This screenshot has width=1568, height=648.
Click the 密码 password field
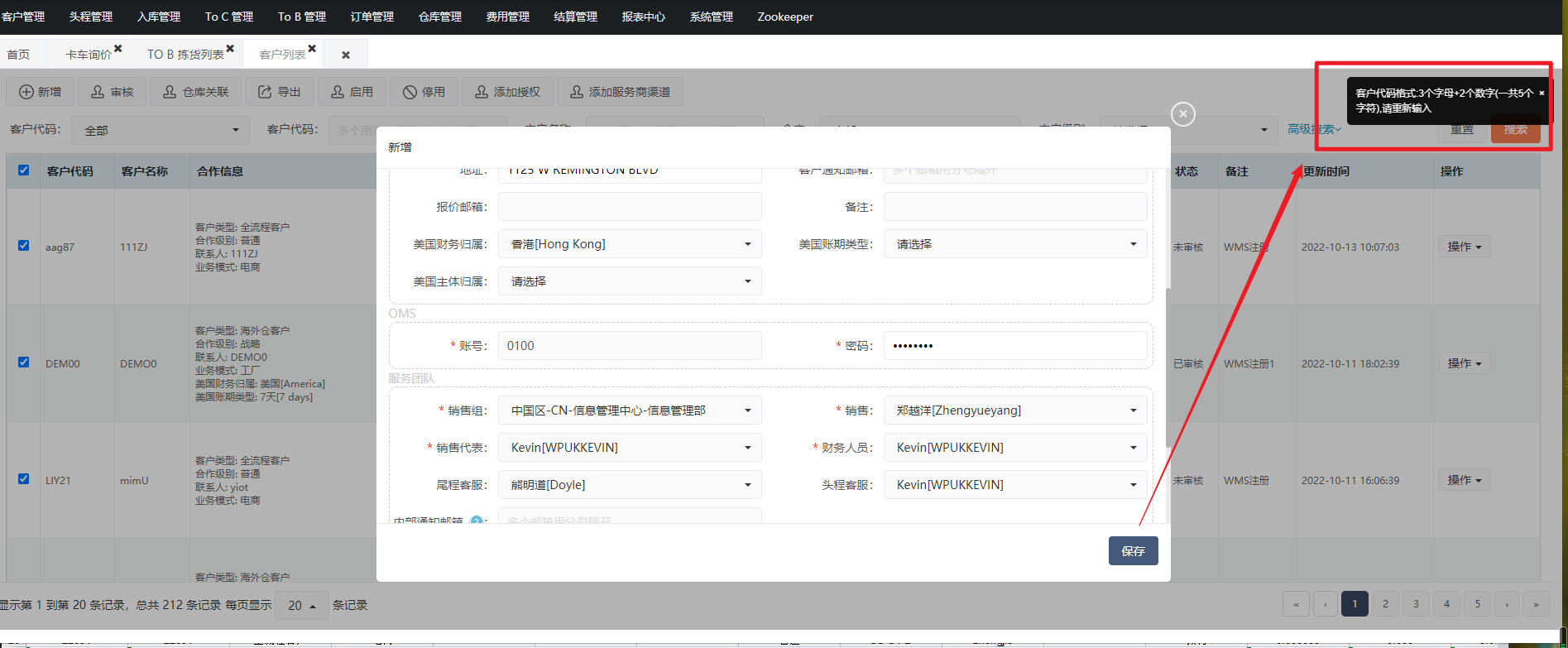point(1015,346)
